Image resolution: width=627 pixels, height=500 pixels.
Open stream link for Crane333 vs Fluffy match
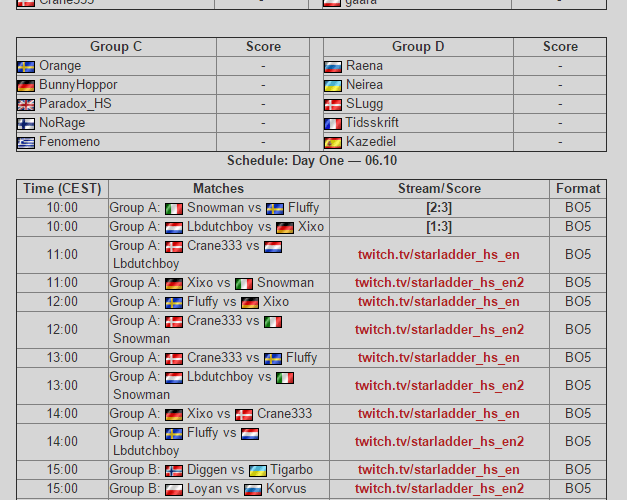click(439, 358)
